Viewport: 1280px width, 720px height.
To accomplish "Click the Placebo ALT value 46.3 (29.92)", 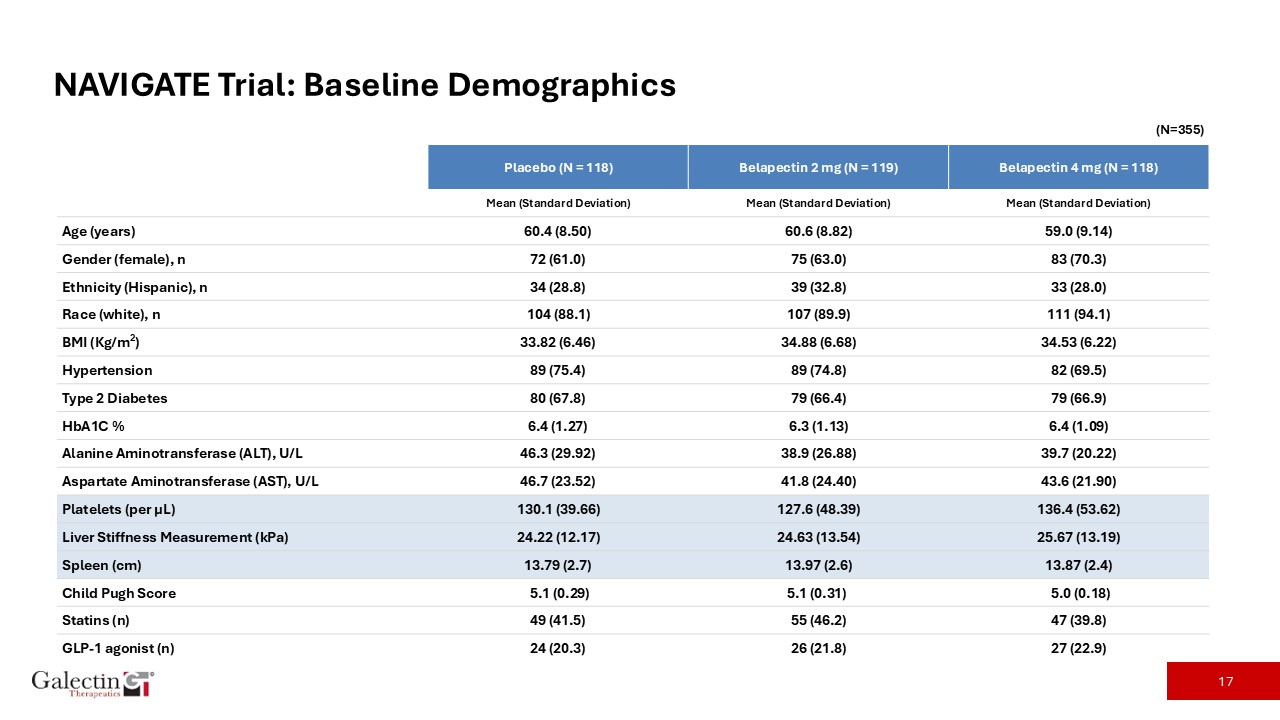I will (558, 453).
